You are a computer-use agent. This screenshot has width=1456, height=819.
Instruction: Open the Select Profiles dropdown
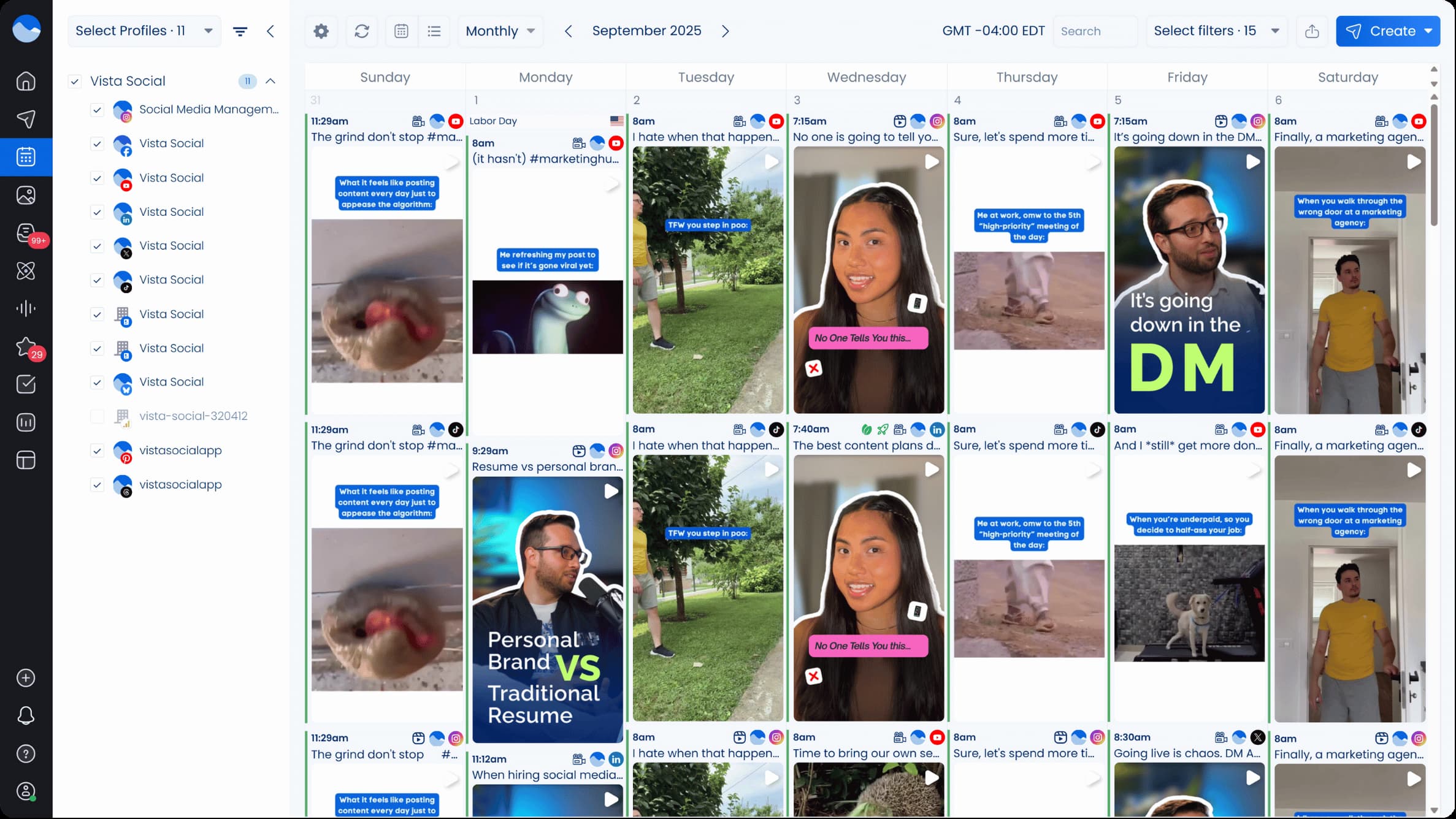point(144,31)
